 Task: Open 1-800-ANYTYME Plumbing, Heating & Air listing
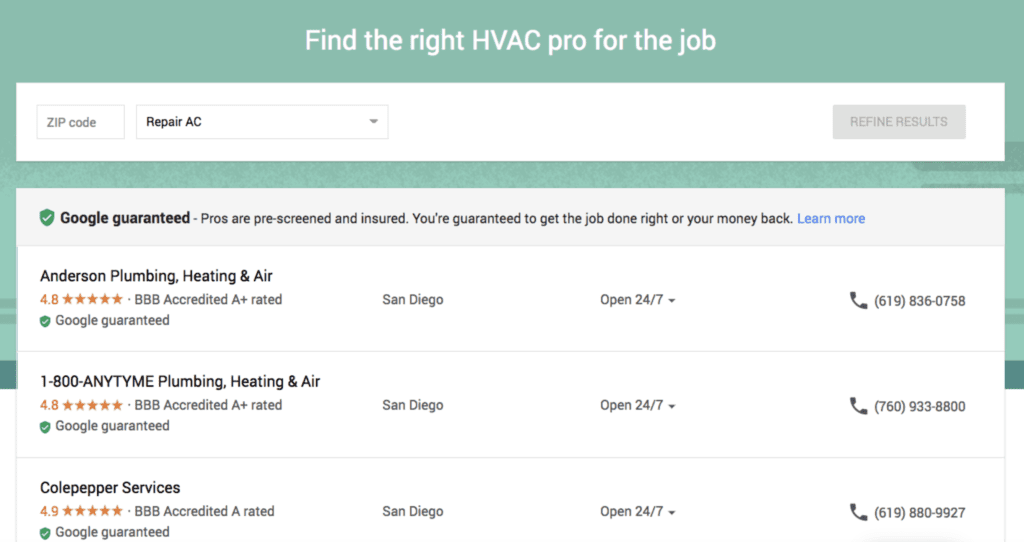[180, 382]
